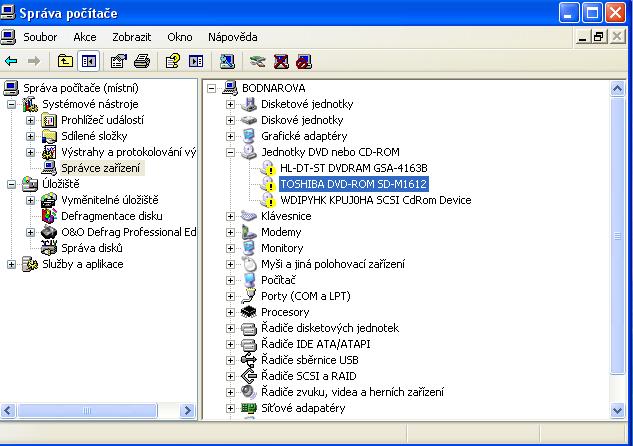Click the Help question mark icon
Screen dimensions: 633x446
pyautogui.click(x=173, y=61)
